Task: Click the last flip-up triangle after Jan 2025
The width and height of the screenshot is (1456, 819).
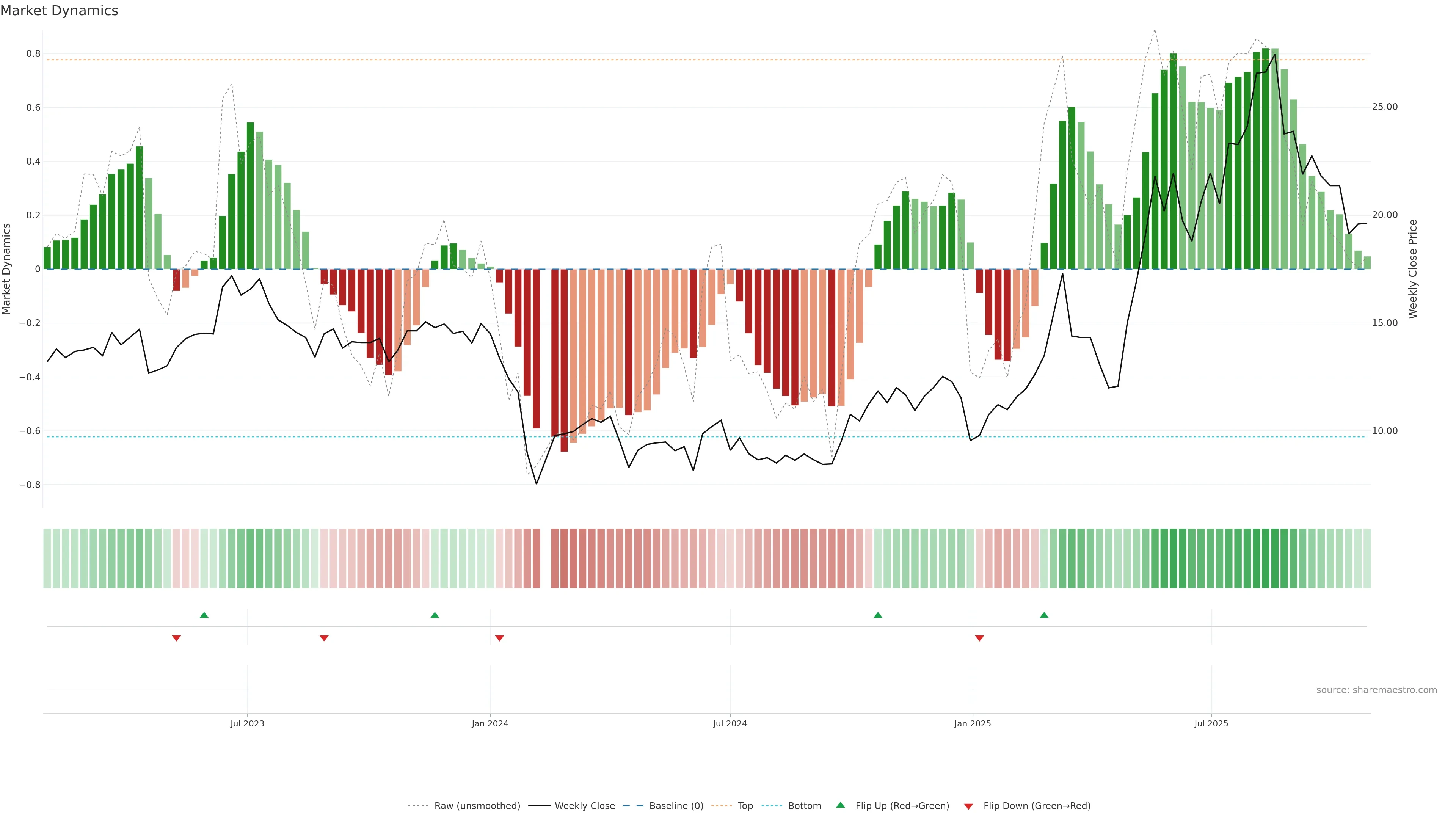Action: click(x=1044, y=615)
